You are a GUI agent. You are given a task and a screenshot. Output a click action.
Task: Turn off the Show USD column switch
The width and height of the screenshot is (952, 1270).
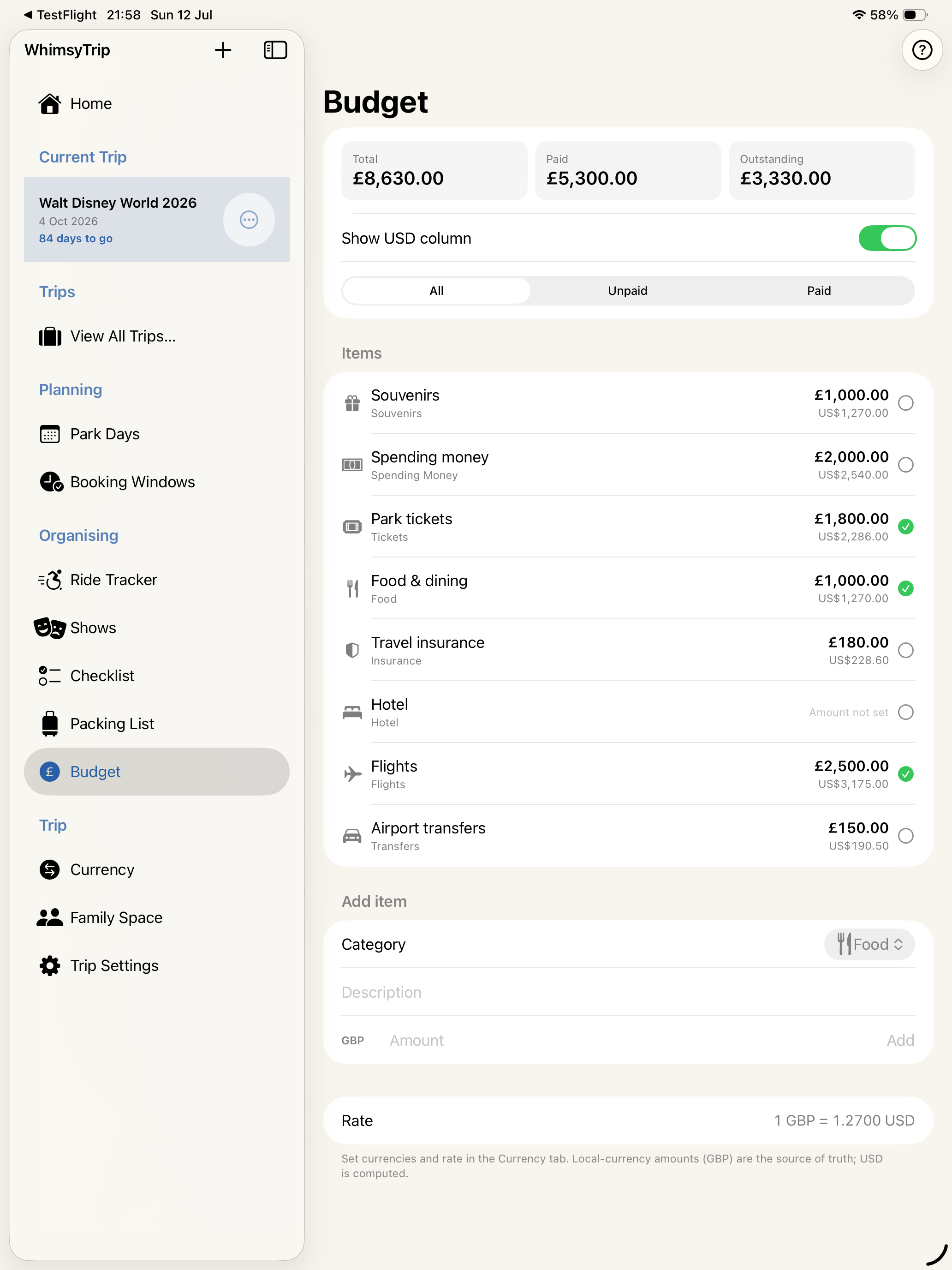coord(887,238)
